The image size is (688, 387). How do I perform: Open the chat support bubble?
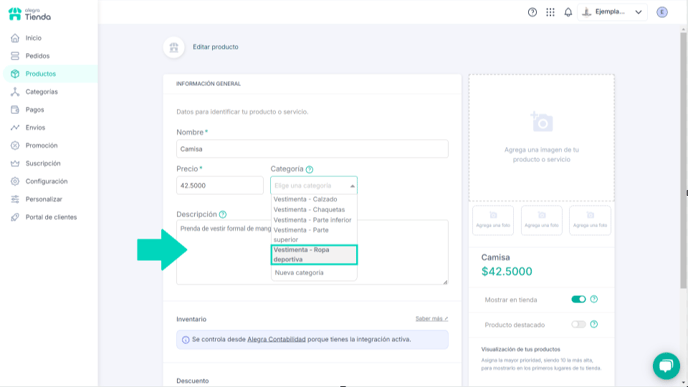pos(666,366)
